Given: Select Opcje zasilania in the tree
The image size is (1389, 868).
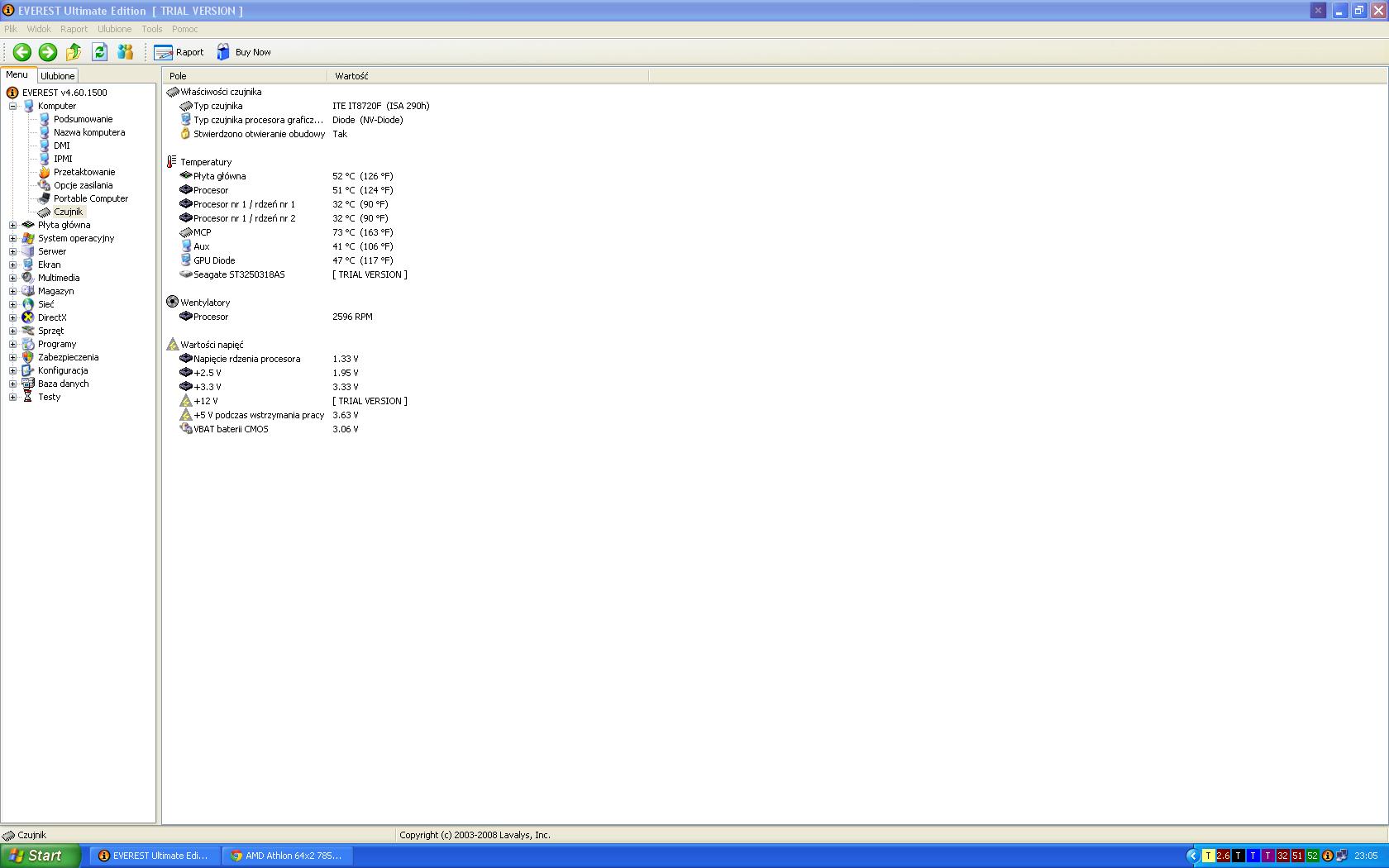Looking at the screenshot, I should [83, 185].
